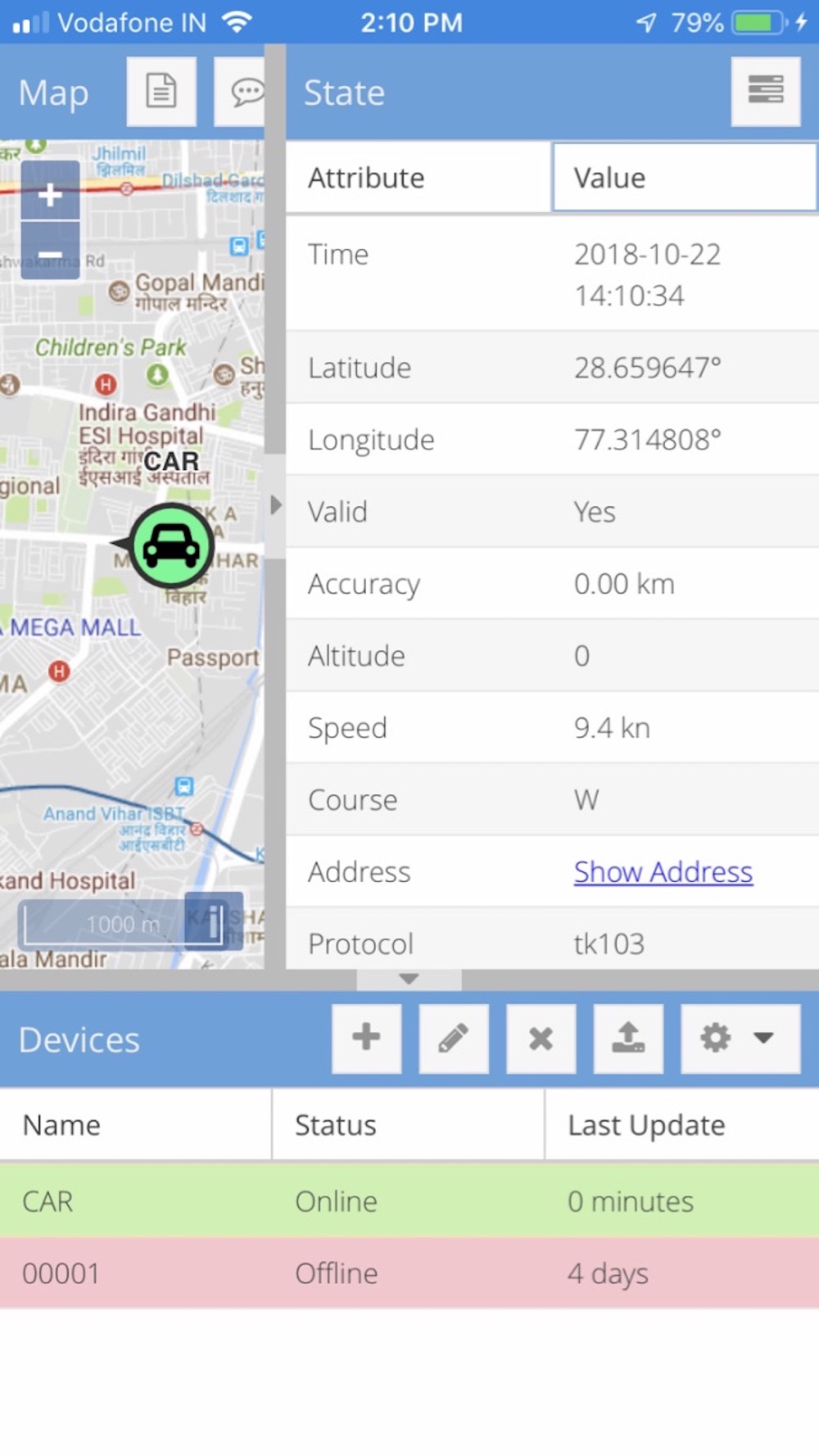Remove selected device with X icon
Image resolution: width=819 pixels, height=1456 pixels.
point(541,1038)
